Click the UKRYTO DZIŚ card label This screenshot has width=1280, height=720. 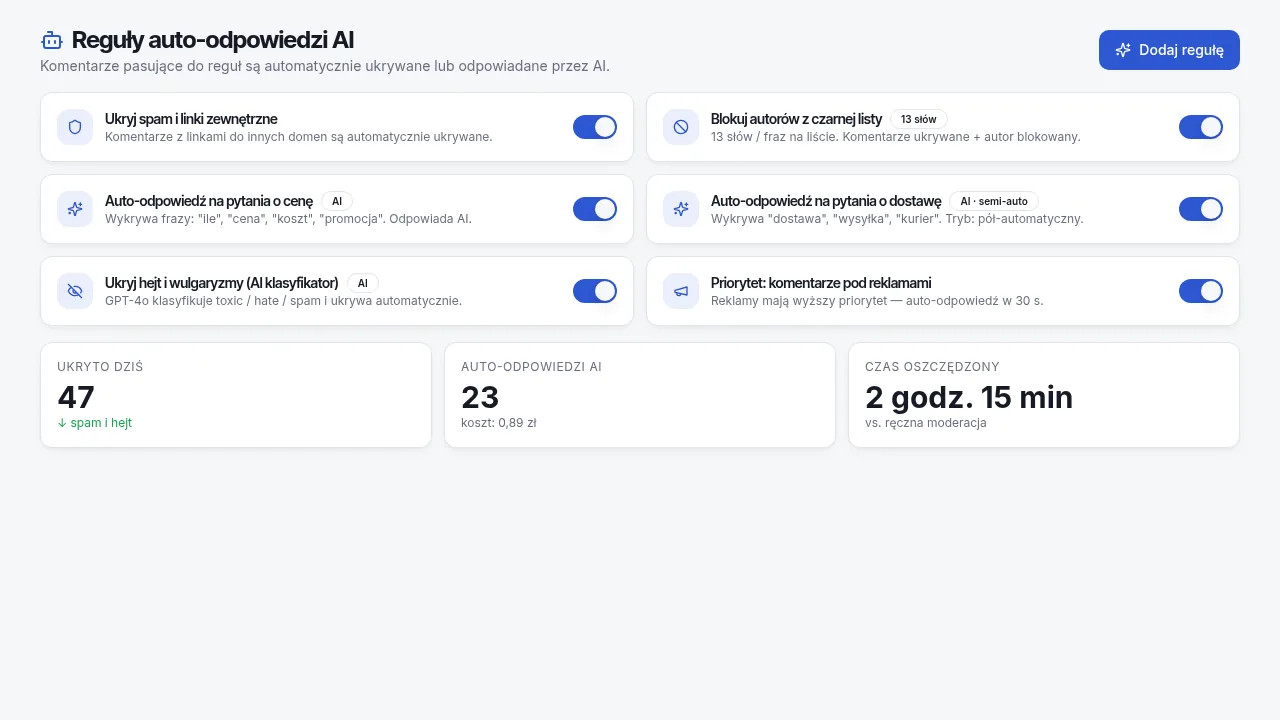point(100,367)
